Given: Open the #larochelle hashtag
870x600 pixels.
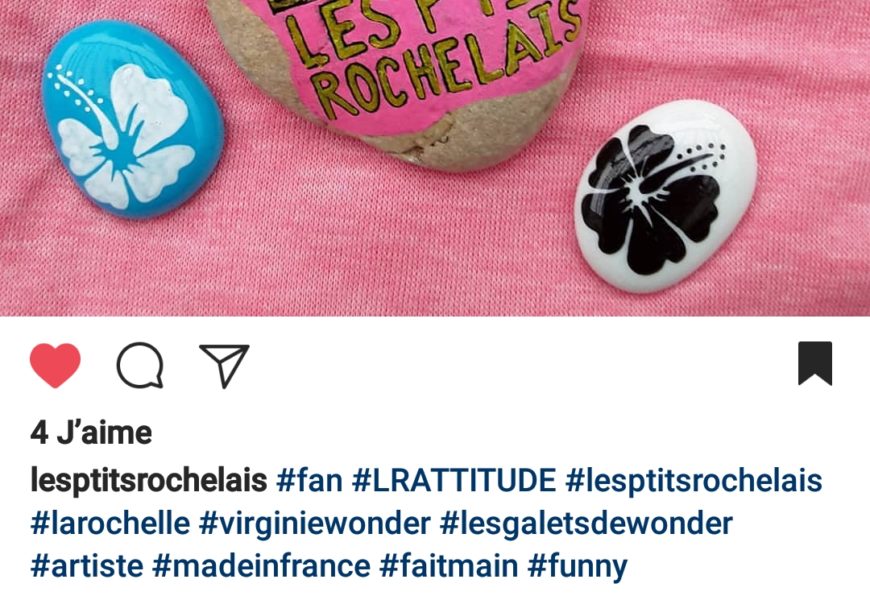Looking at the screenshot, I should click(110, 523).
